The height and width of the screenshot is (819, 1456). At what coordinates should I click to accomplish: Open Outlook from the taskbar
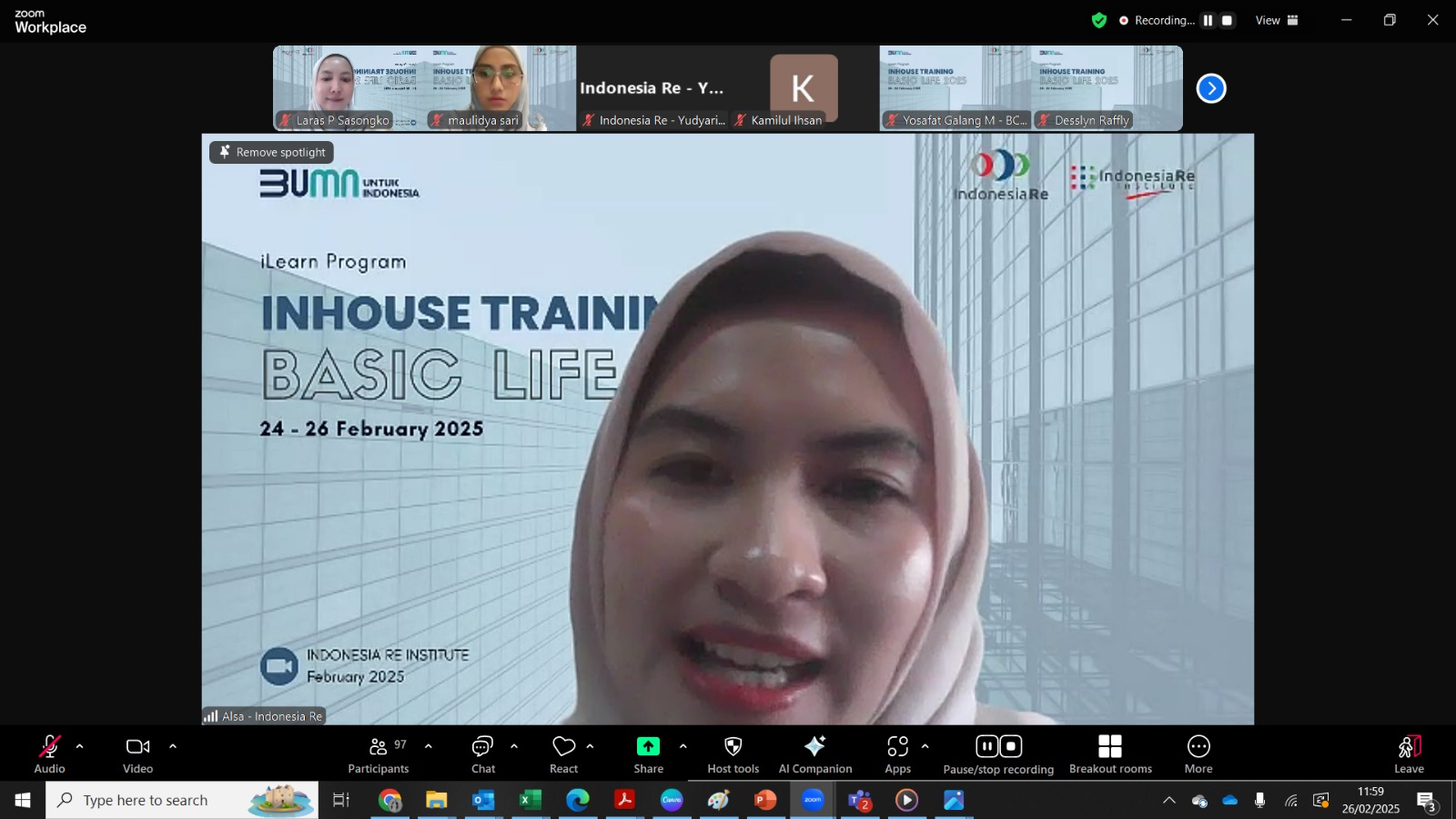(x=483, y=800)
